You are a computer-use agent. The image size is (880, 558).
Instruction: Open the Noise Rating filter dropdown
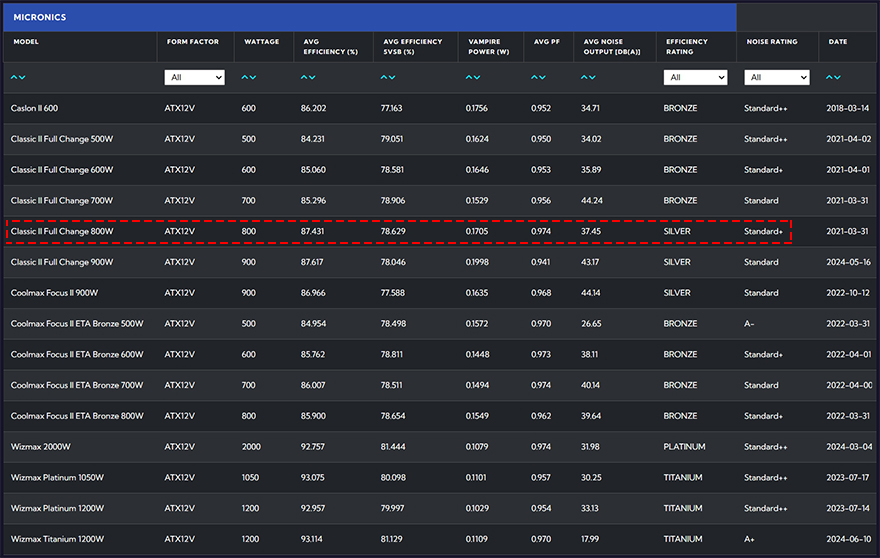tap(777, 77)
